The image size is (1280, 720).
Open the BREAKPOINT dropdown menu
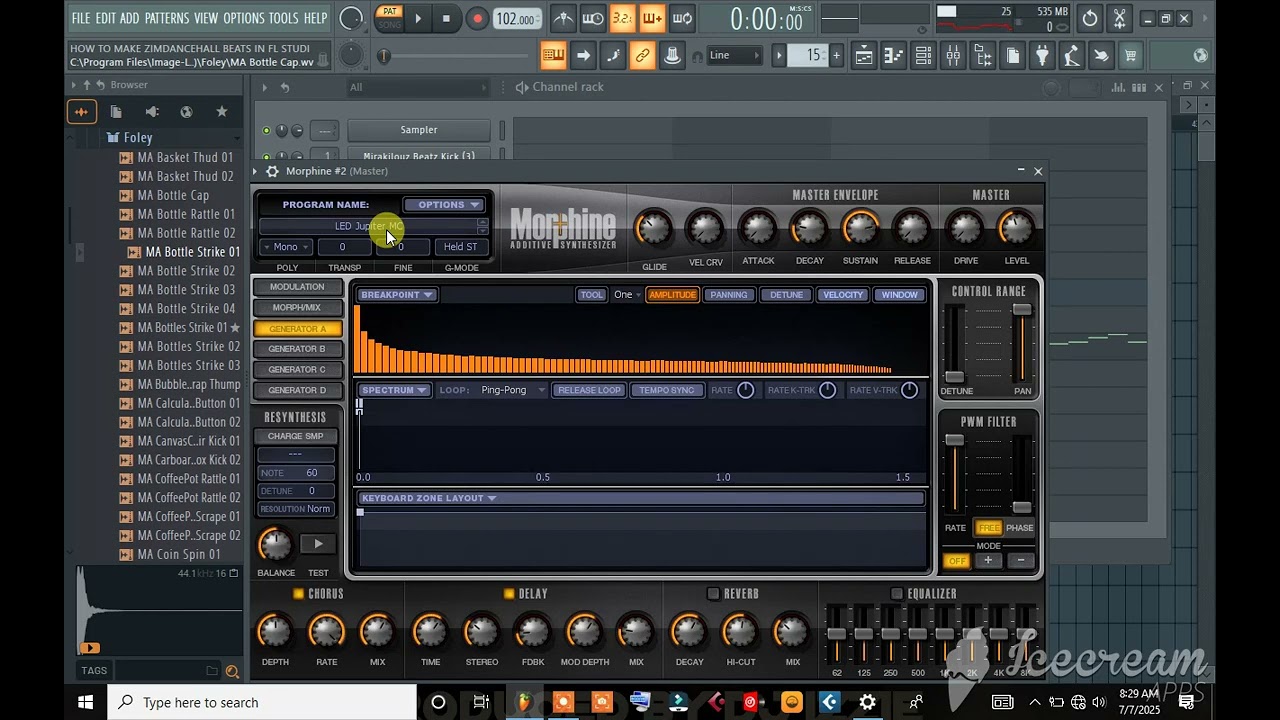(396, 295)
